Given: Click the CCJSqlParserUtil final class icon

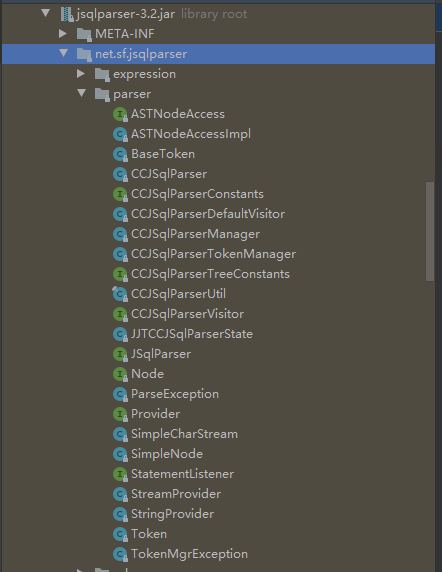Looking at the screenshot, I should (x=120, y=294).
